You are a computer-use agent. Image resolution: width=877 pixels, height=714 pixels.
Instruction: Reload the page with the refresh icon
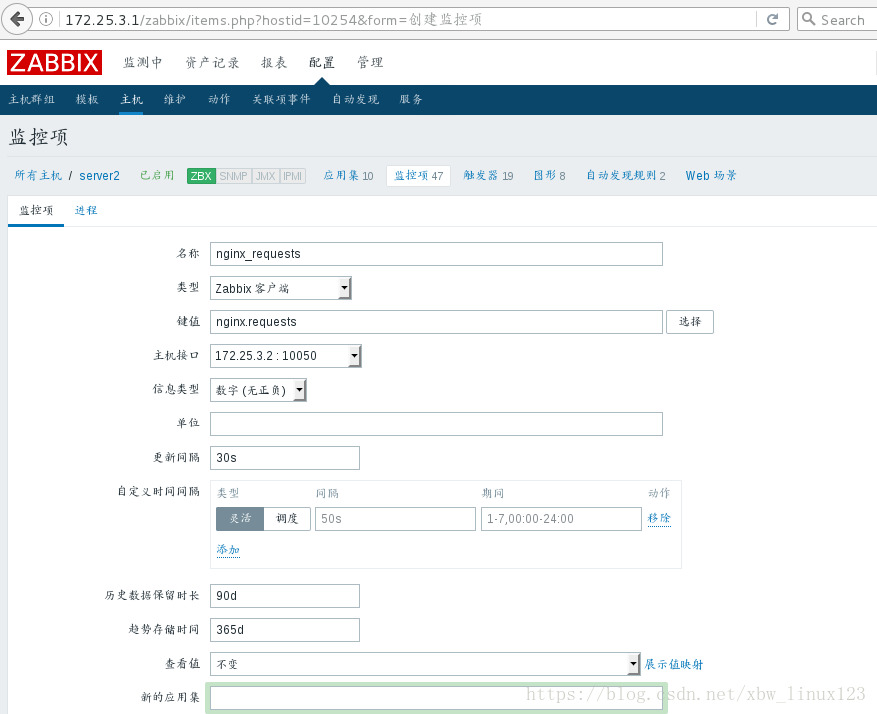(x=772, y=20)
